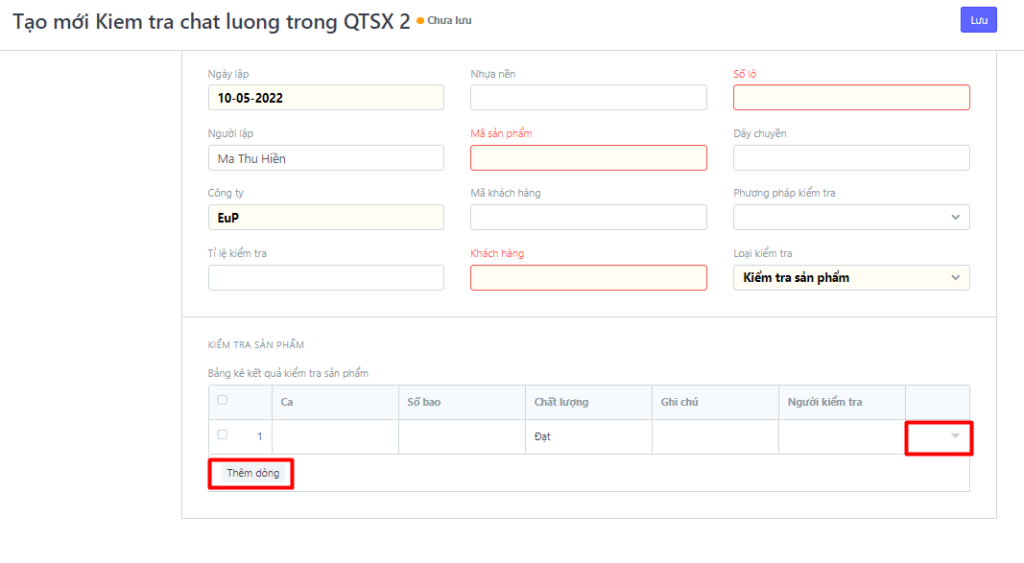Click the Lưu save button
This screenshot has height=563, width=1024.
click(x=978, y=20)
